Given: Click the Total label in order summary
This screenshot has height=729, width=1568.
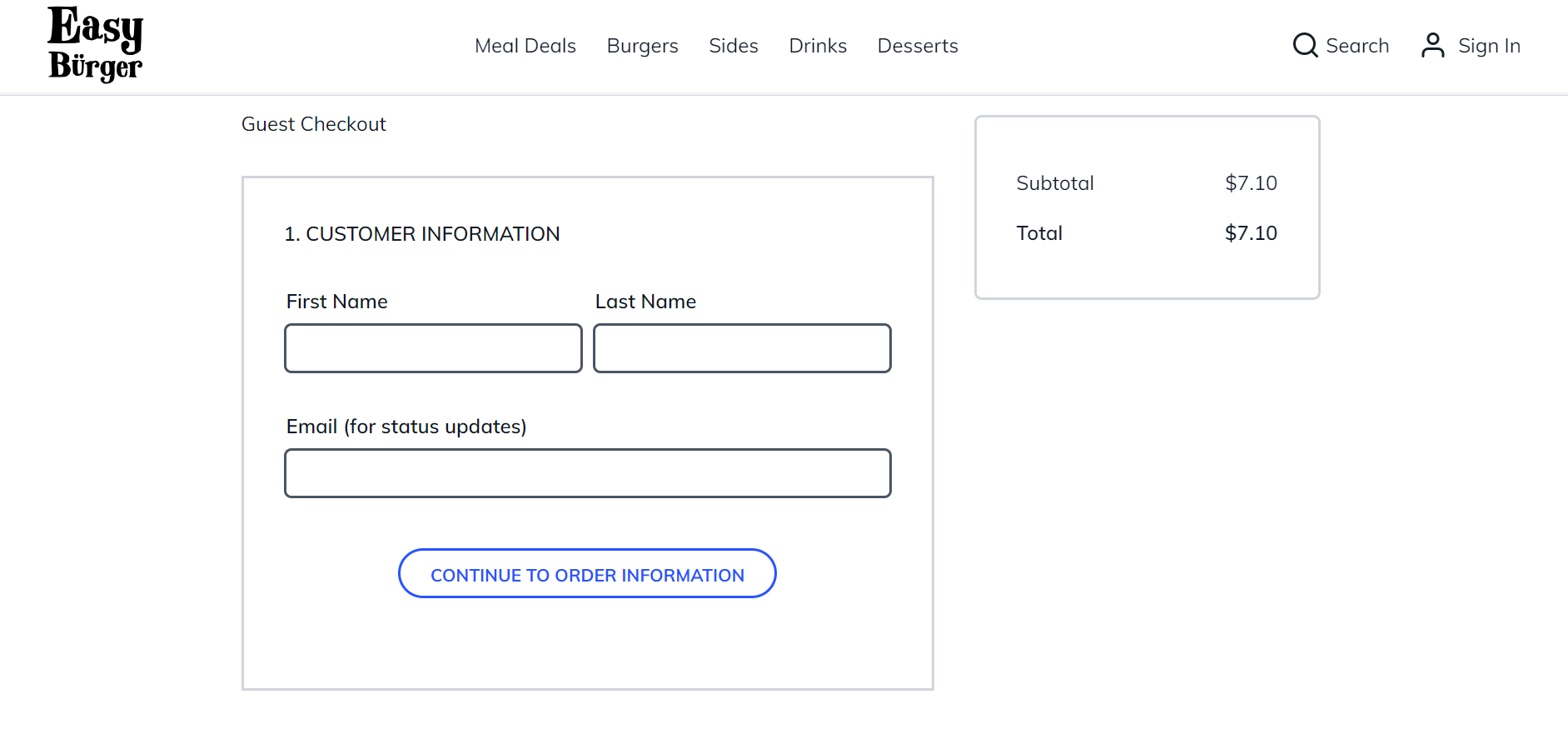Looking at the screenshot, I should coord(1038,233).
